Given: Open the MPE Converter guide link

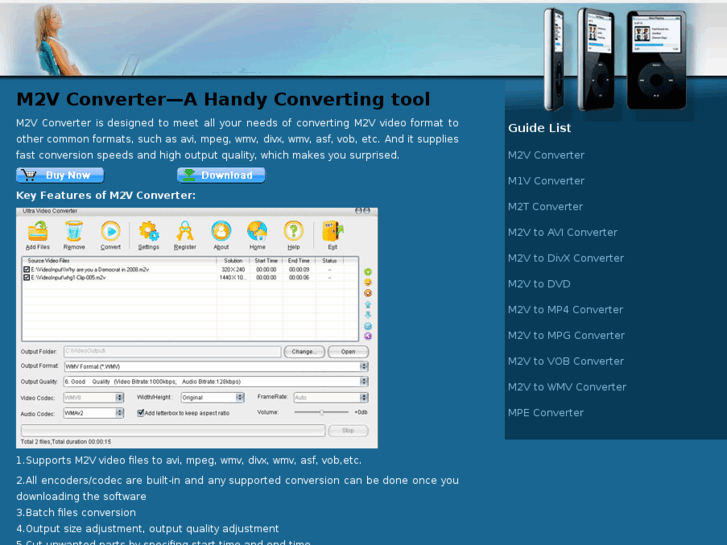Looking at the screenshot, I should coord(546,412).
